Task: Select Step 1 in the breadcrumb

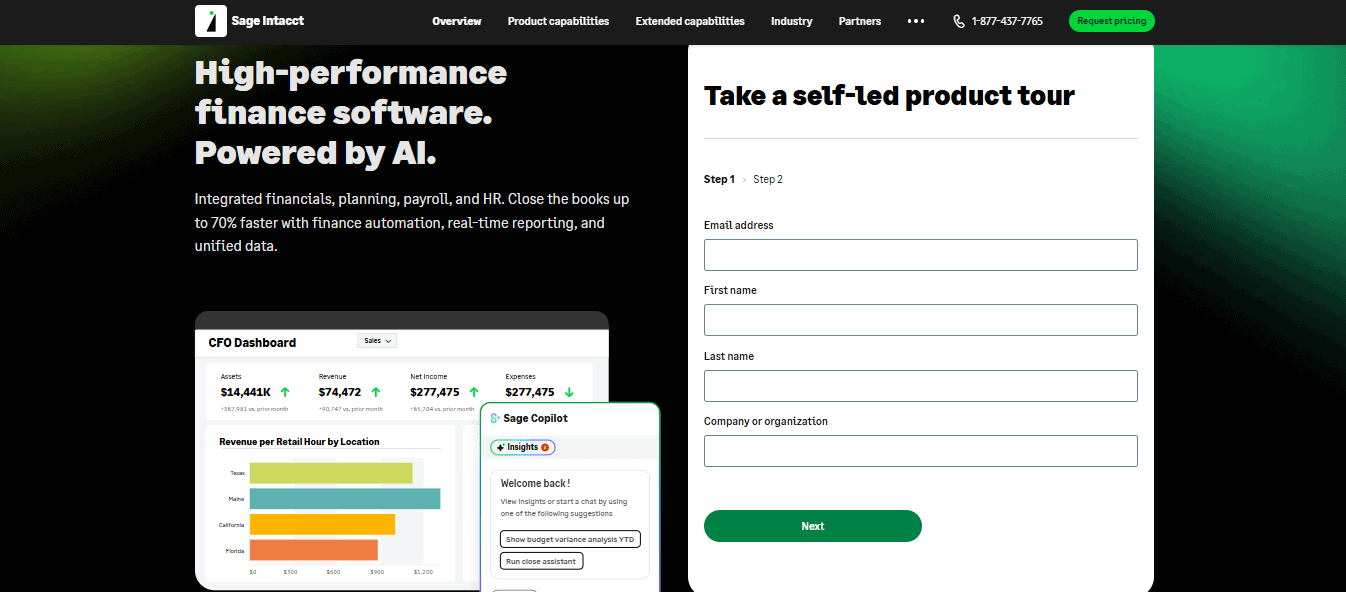Action: coord(719,179)
